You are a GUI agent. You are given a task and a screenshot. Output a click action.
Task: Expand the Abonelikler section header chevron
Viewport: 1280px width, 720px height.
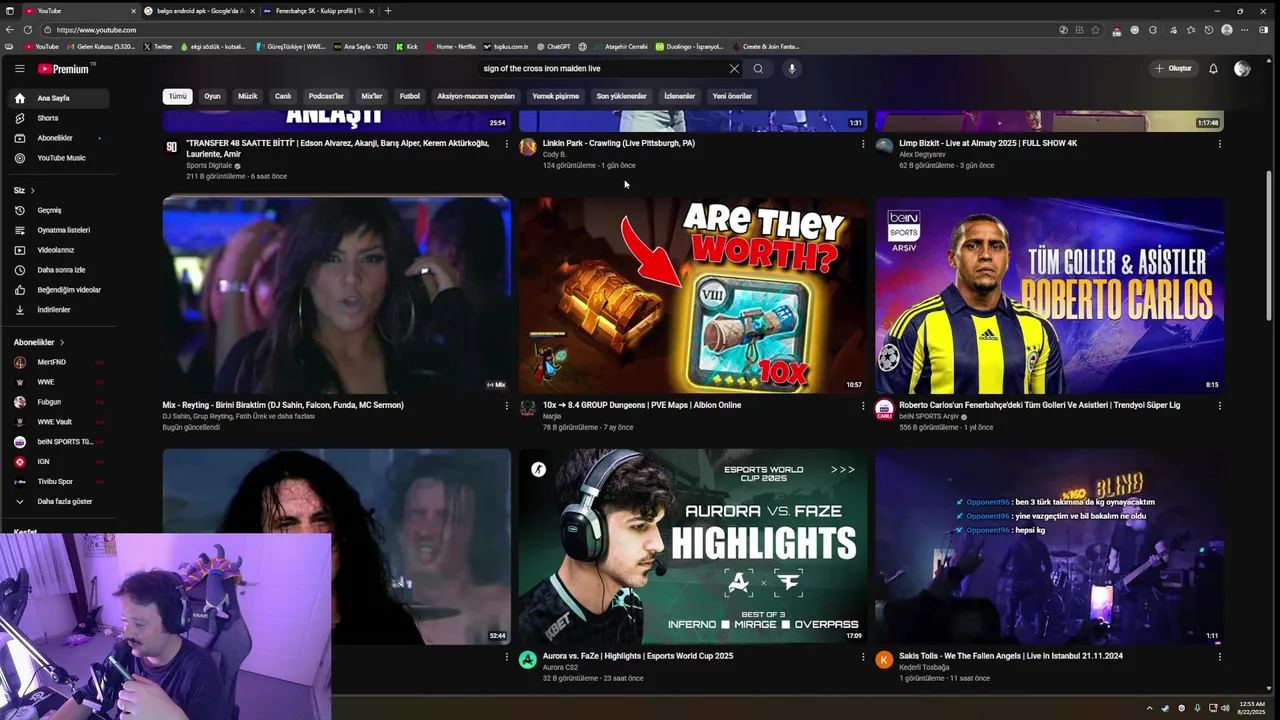(62, 342)
